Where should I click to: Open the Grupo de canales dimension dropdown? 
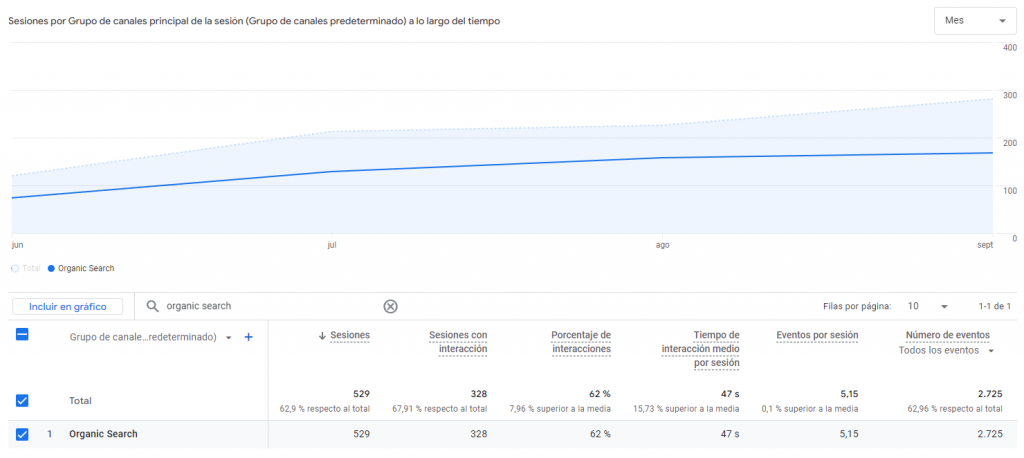click(x=229, y=338)
